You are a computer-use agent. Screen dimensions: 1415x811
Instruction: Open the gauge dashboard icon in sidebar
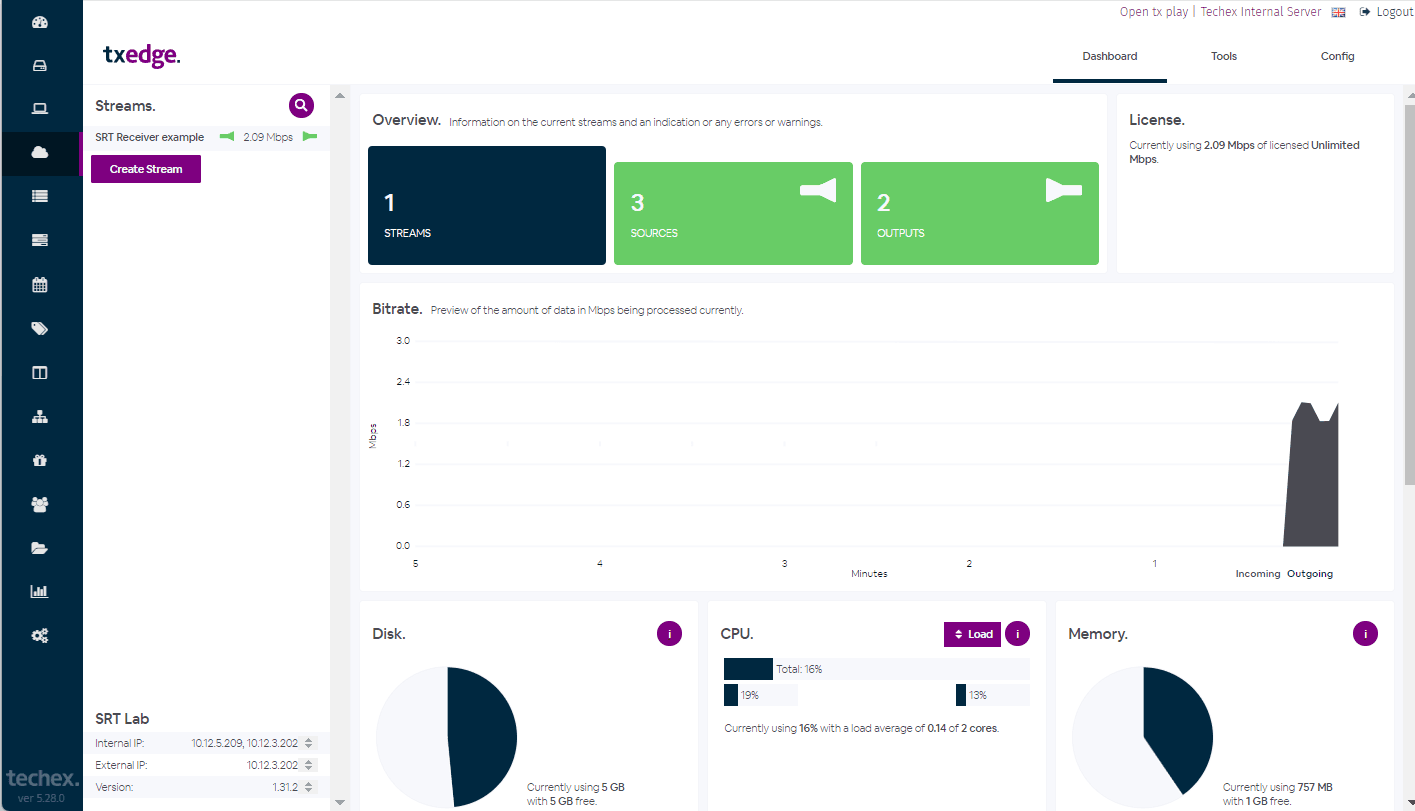pyautogui.click(x=40, y=23)
